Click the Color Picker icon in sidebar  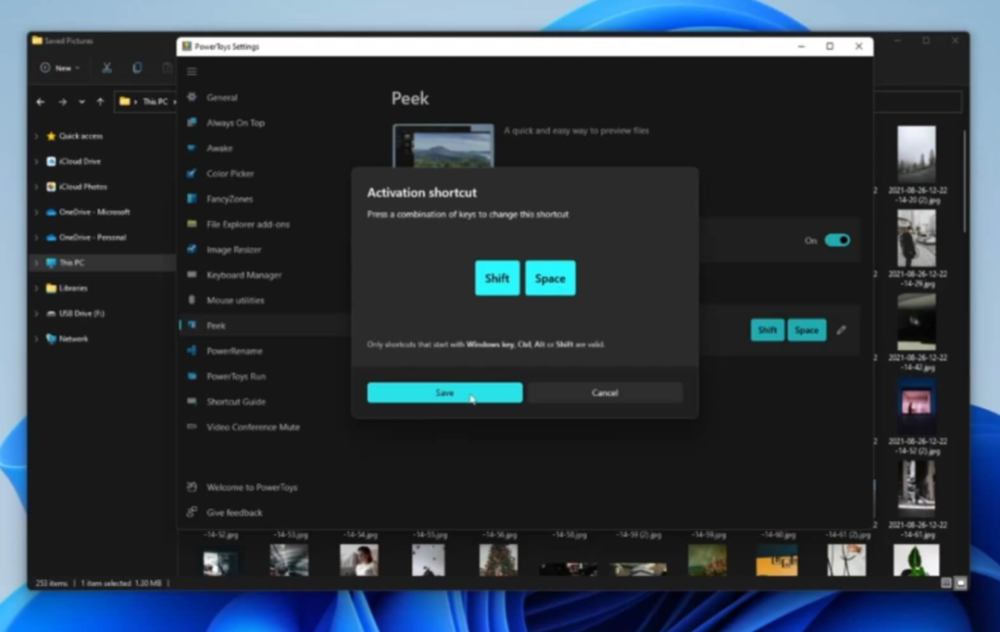click(x=192, y=173)
